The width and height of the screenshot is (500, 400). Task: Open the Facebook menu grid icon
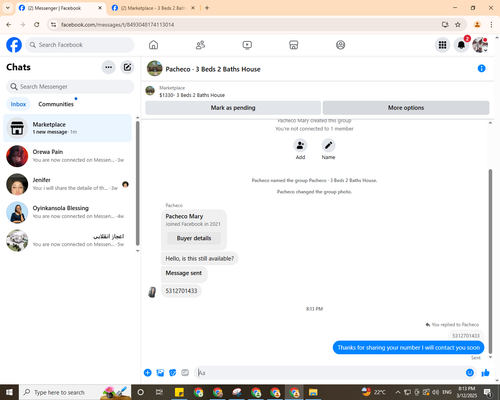pyautogui.click(x=442, y=45)
